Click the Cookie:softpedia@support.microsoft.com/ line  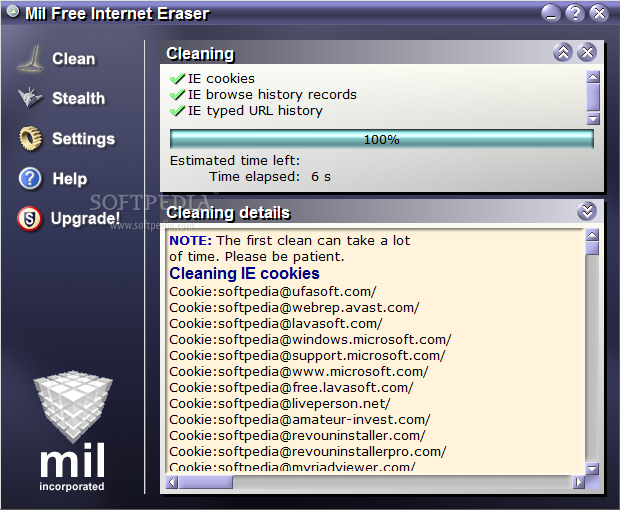pyautogui.click(x=307, y=355)
